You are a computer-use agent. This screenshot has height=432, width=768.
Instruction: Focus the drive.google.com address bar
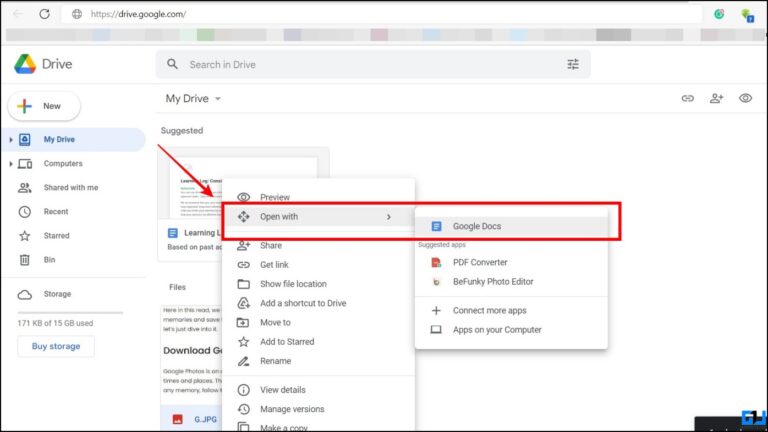pos(381,14)
